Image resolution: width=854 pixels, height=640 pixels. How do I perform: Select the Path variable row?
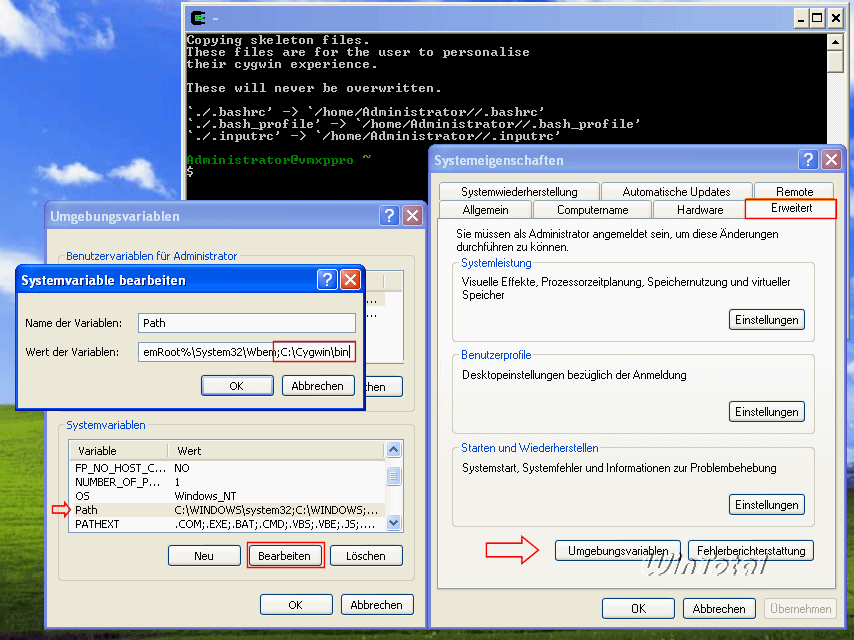click(x=228, y=510)
